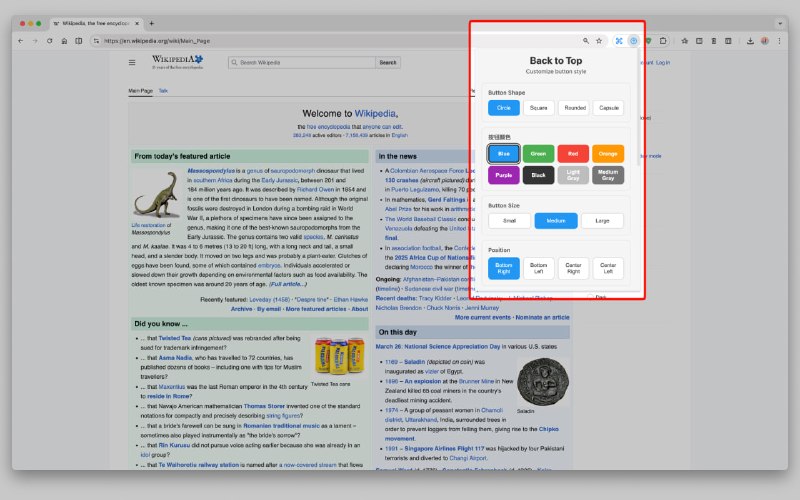Open the Chipko movement link
The width and height of the screenshot is (800, 500).
point(548,429)
